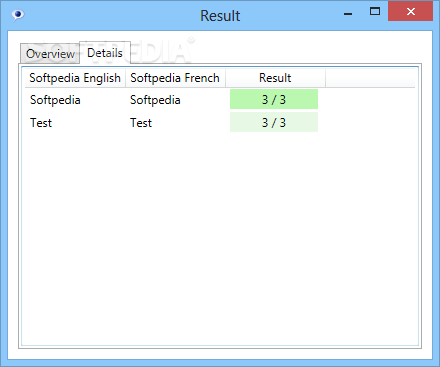Click the Softpedia English column header
Image resolution: width=440 pixels, height=367 pixels.
75,78
